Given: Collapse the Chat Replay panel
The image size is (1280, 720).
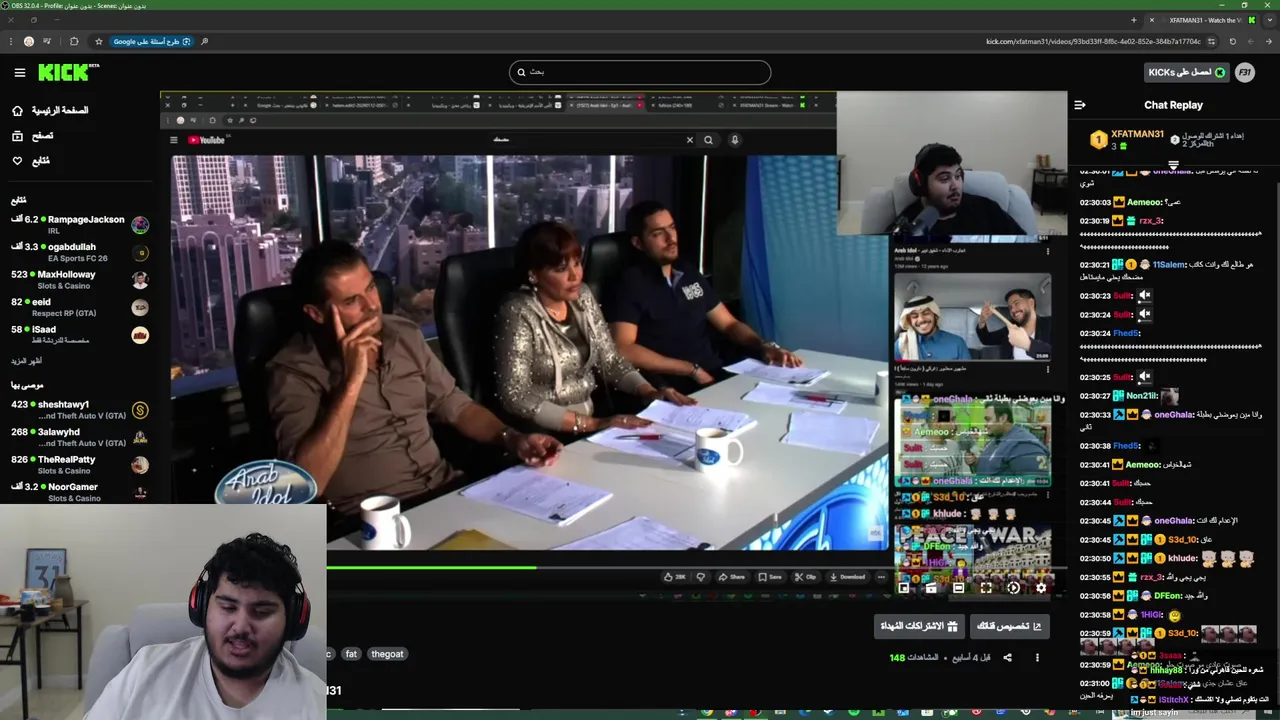Looking at the screenshot, I should 1080,105.
